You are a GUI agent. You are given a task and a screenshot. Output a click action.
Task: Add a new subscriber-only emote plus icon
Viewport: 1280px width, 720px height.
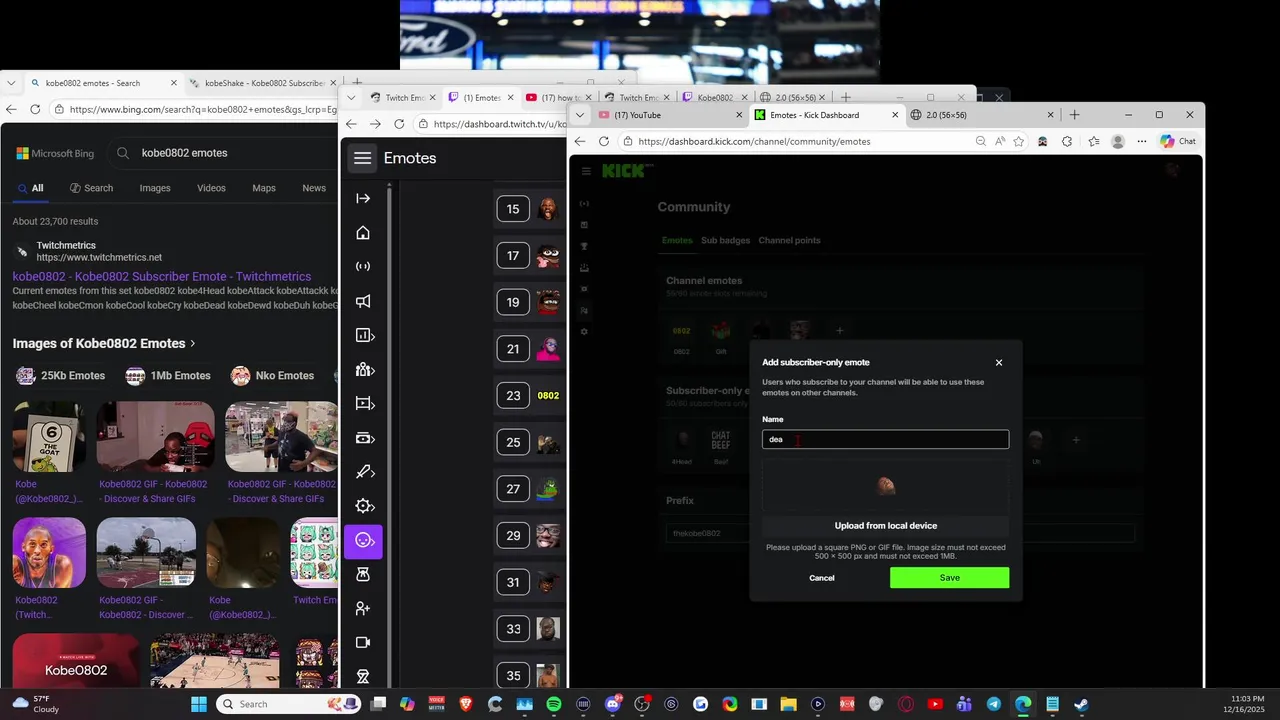[1076, 439]
